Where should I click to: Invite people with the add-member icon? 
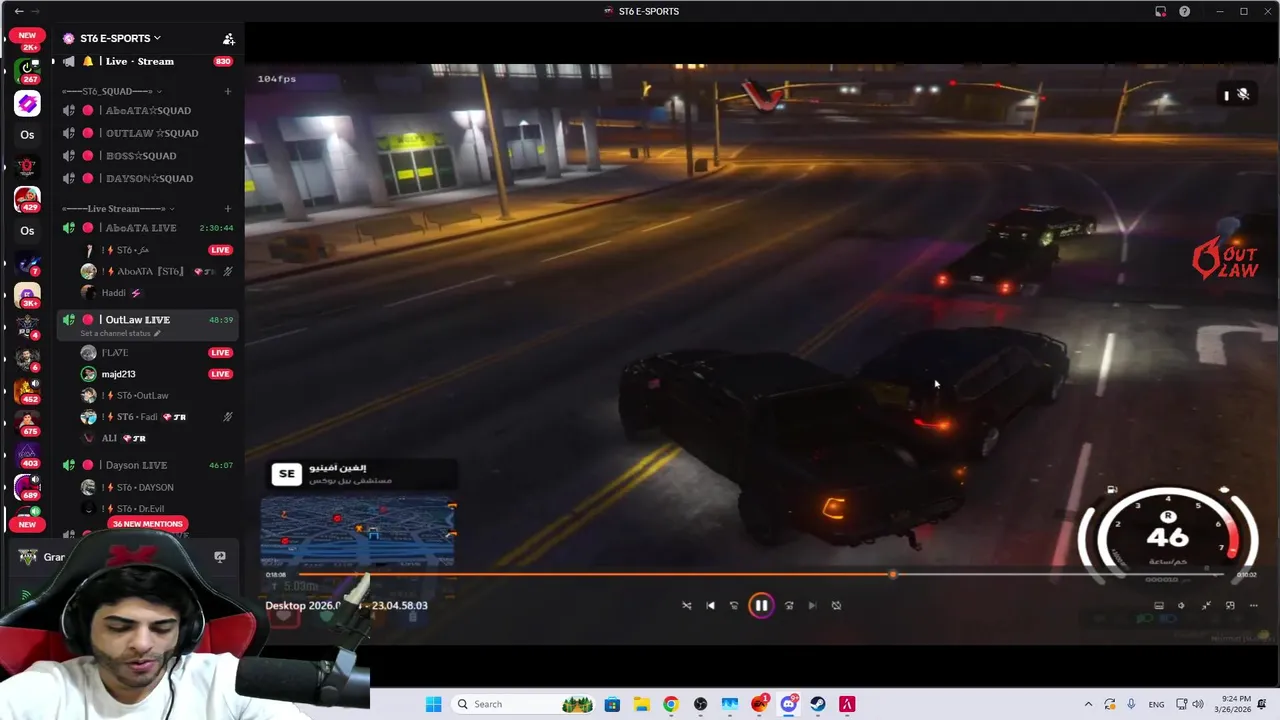click(228, 39)
